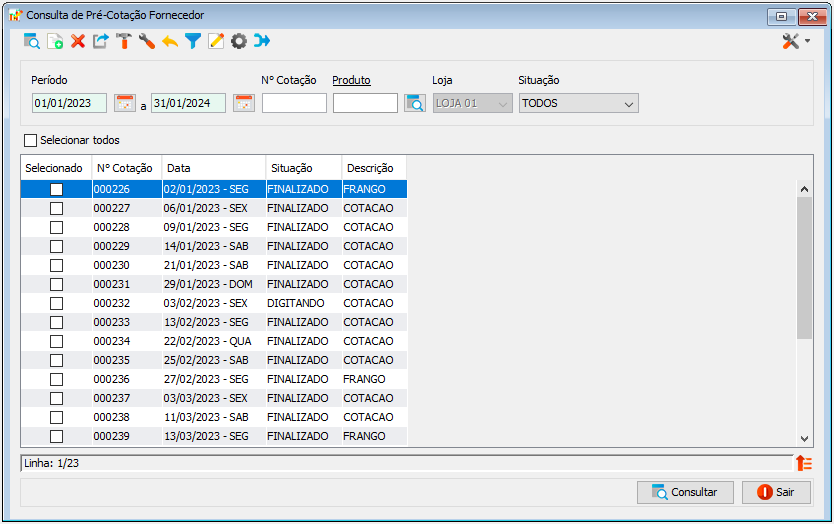This screenshot has height=524, width=834.
Task: Click the Nº Cotação input field
Action: (x=294, y=103)
